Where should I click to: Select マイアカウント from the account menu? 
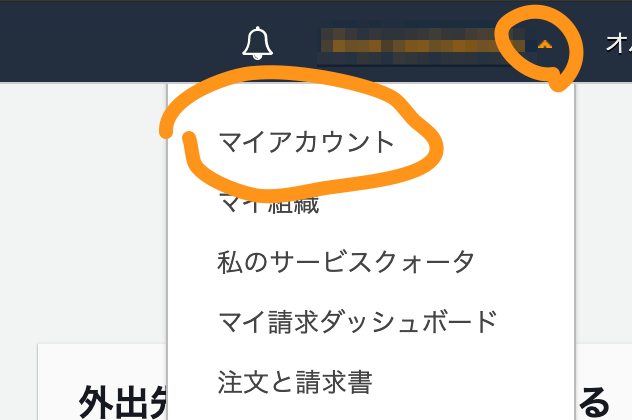(x=306, y=143)
